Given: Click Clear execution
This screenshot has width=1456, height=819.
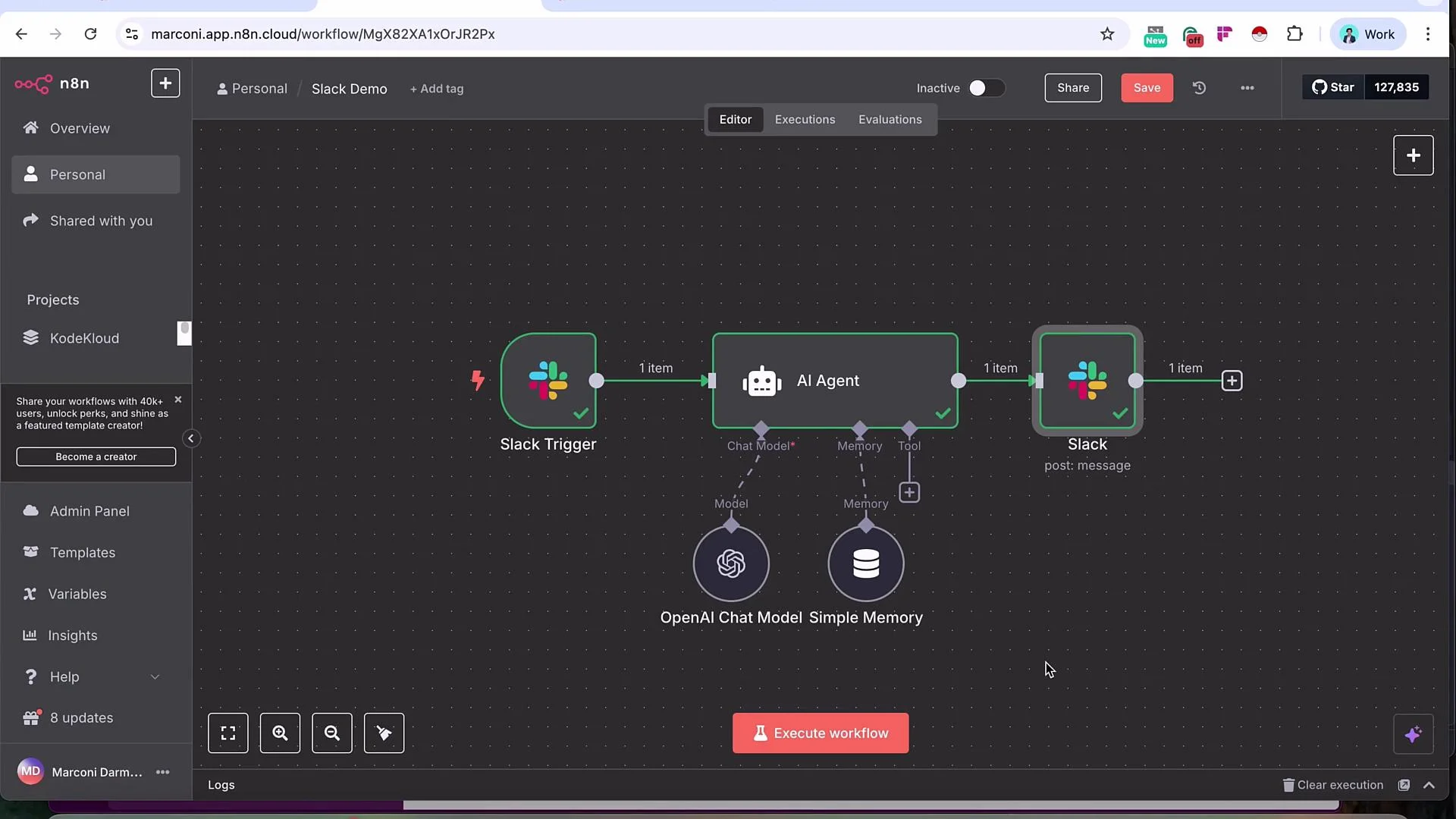Looking at the screenshot, I should (1333, 785).
